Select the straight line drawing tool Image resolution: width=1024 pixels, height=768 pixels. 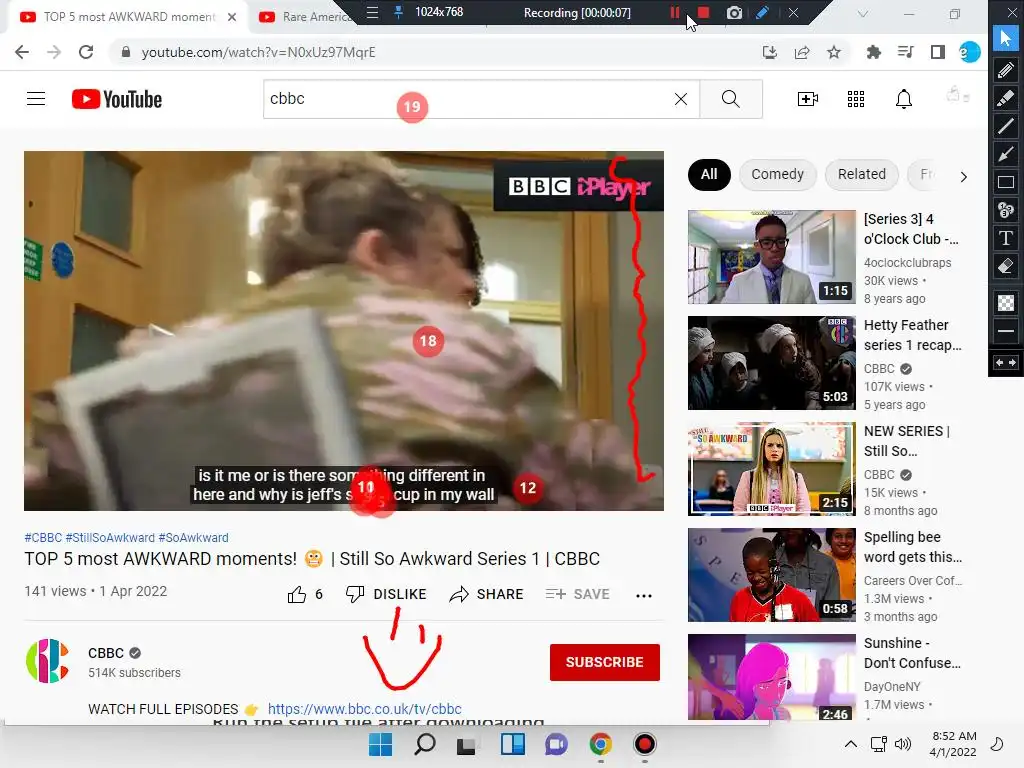pos(1006,125)
